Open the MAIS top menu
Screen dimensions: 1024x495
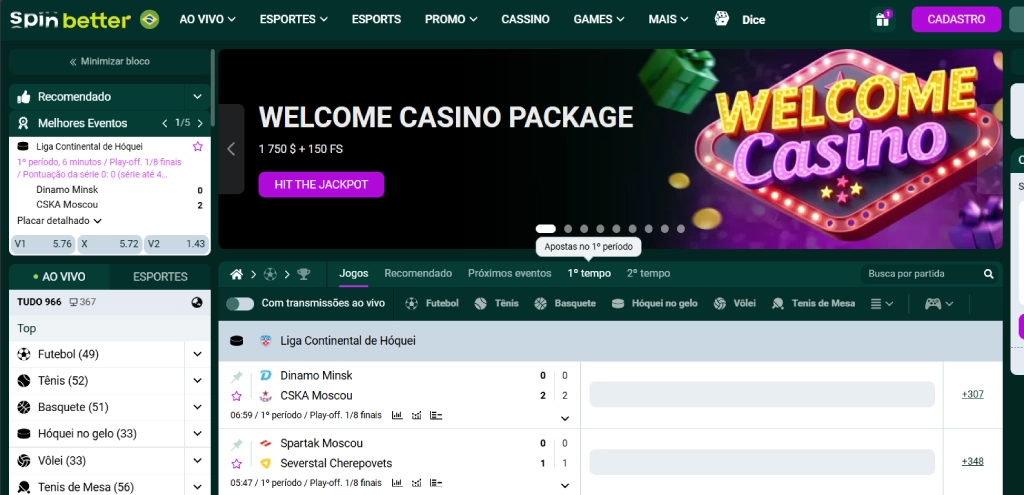coord(669,20)
